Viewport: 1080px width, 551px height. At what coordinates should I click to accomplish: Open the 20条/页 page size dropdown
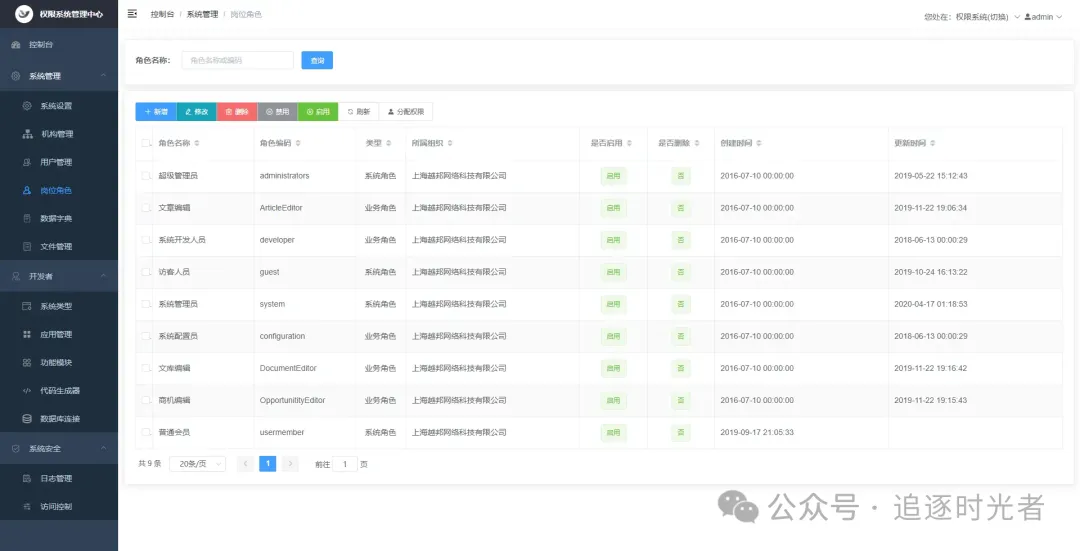[x=198, y=464]
